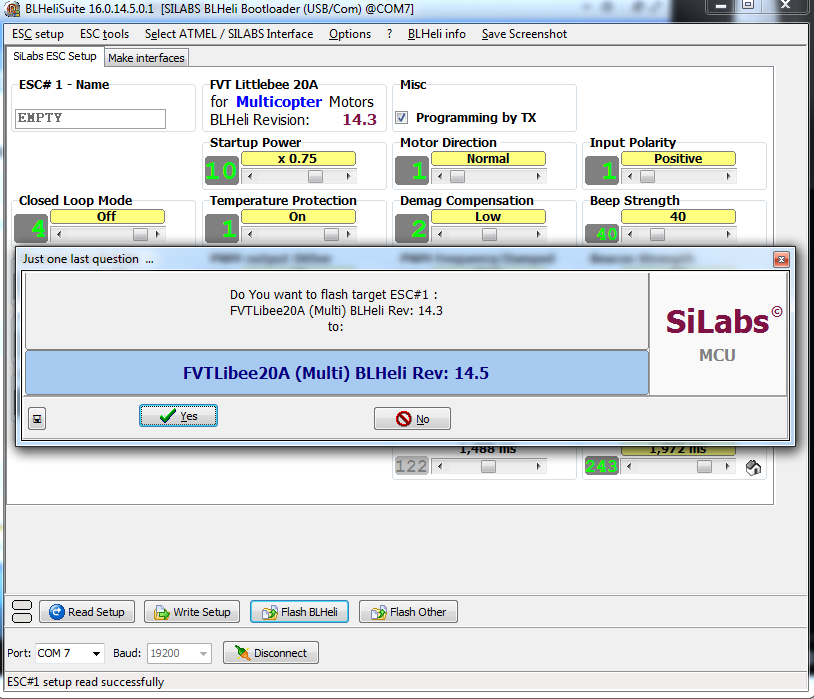Decrease Startup Power with left arrow
Image resolution: width=814 pixels, height=699 pixels.
(x=250, y=177)
